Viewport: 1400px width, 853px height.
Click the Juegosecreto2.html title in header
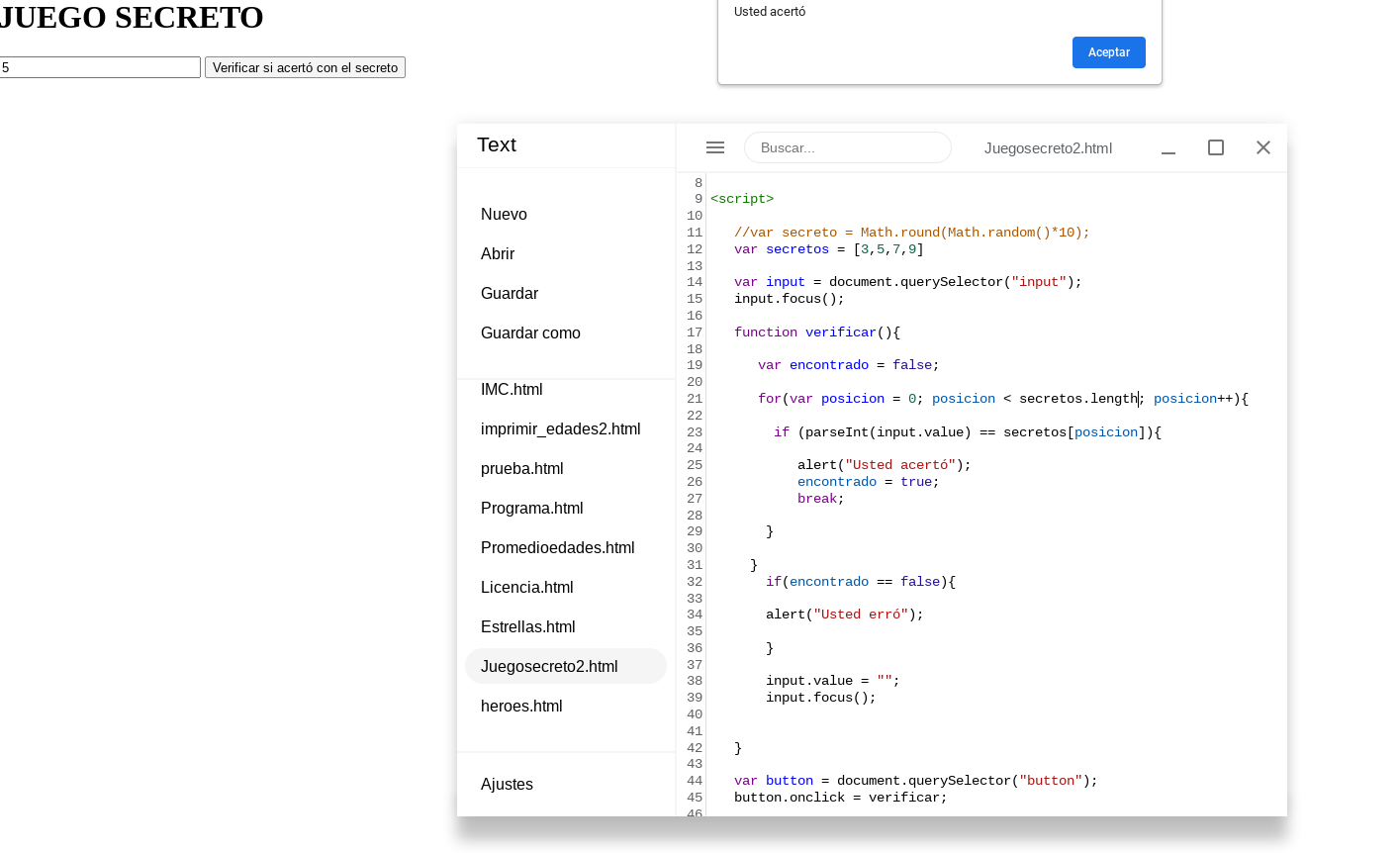point(1048,147)
